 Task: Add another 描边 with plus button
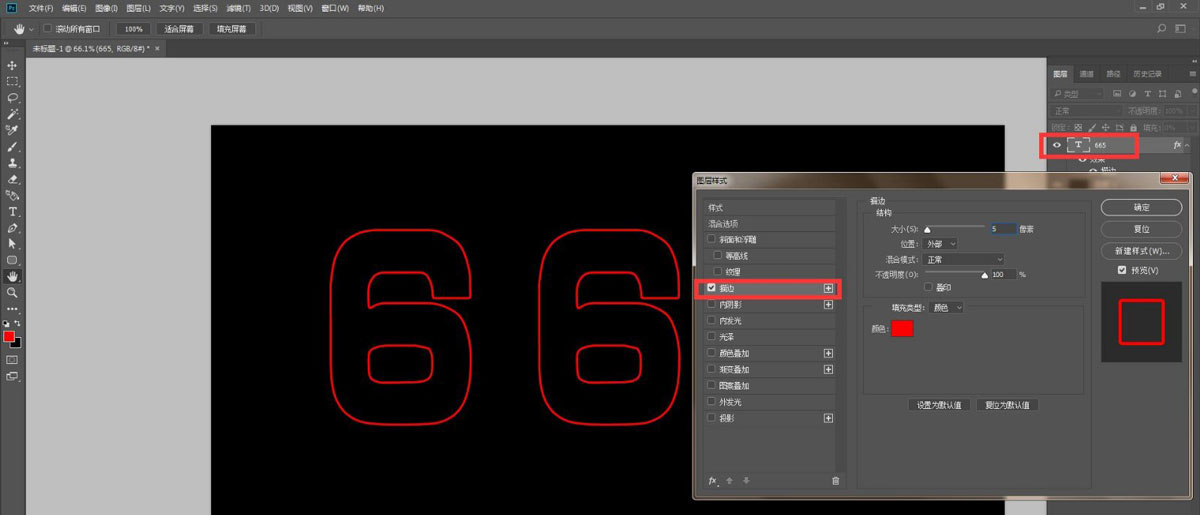(828, 288)
